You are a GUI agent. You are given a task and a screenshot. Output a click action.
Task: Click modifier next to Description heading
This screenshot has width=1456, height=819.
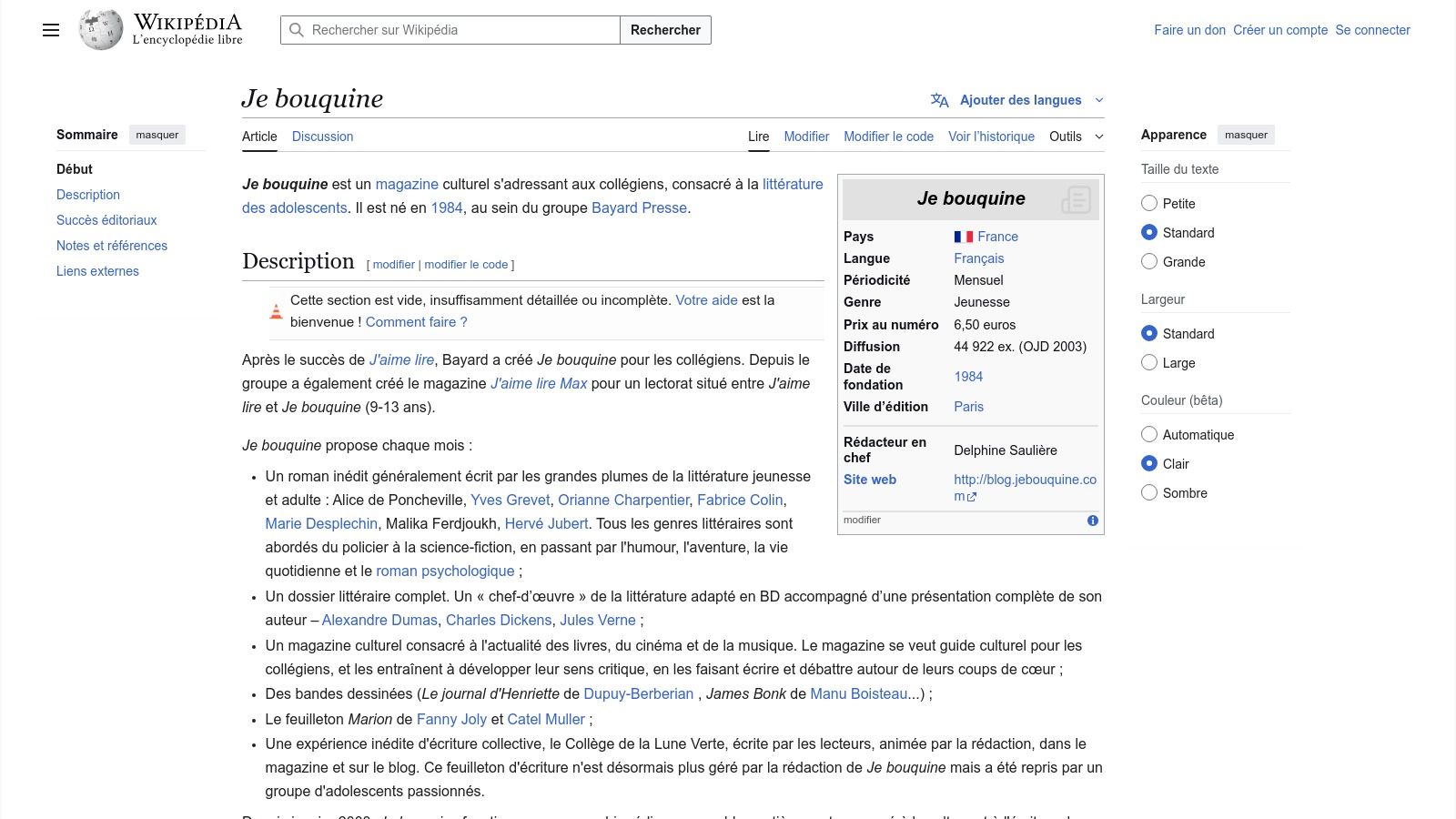(394, 265)
